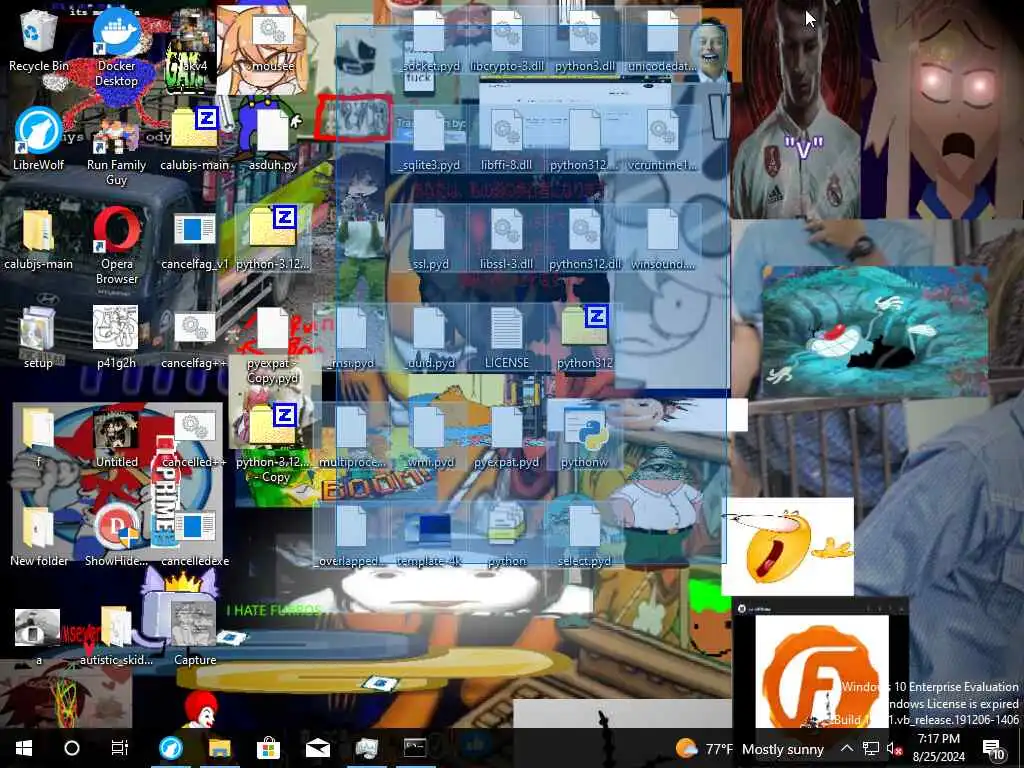Select the libcrypto-3.dll file
Image resolution: width=1024 pixels, height=768 pixels.
(507, 40)
